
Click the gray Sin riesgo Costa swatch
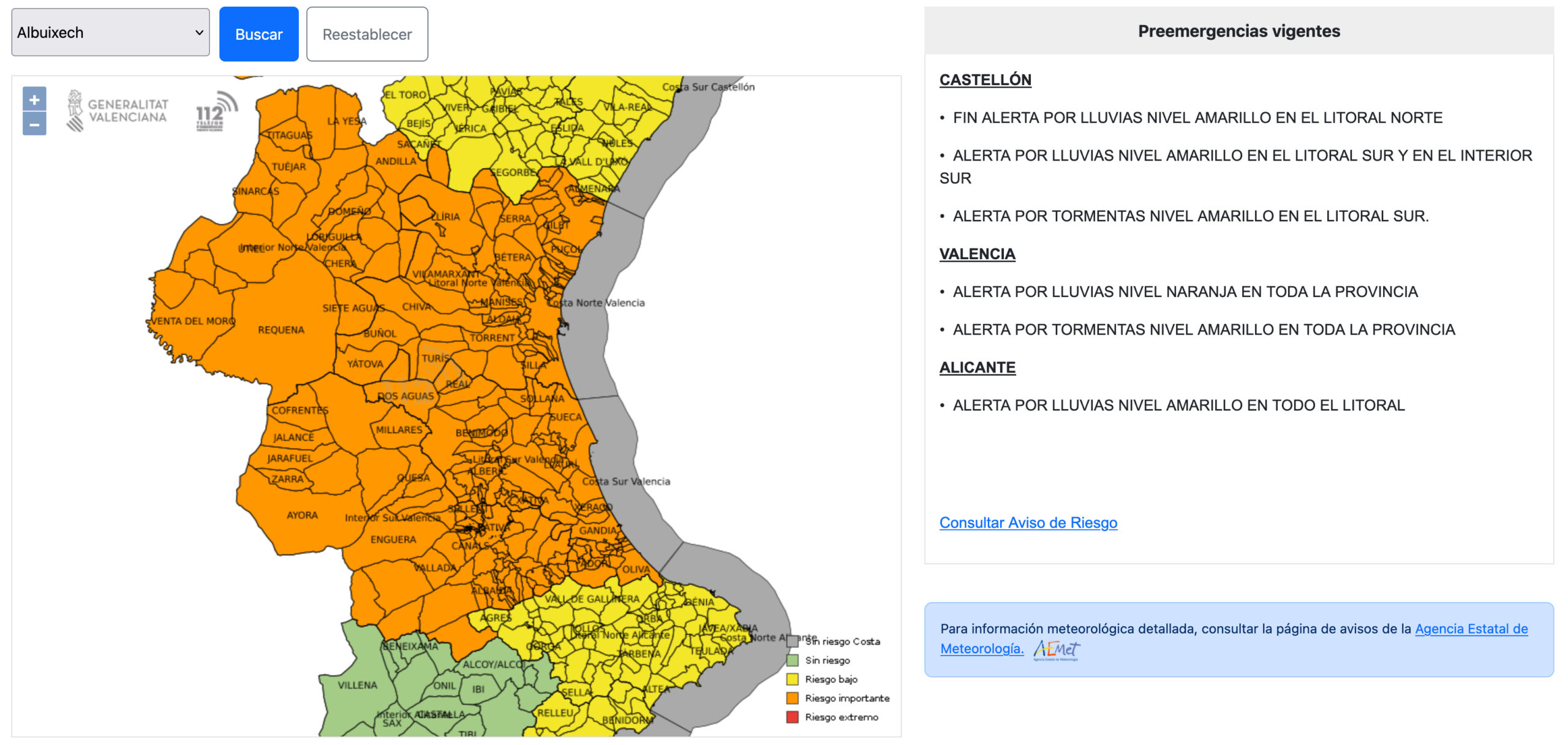pos(792,641)
